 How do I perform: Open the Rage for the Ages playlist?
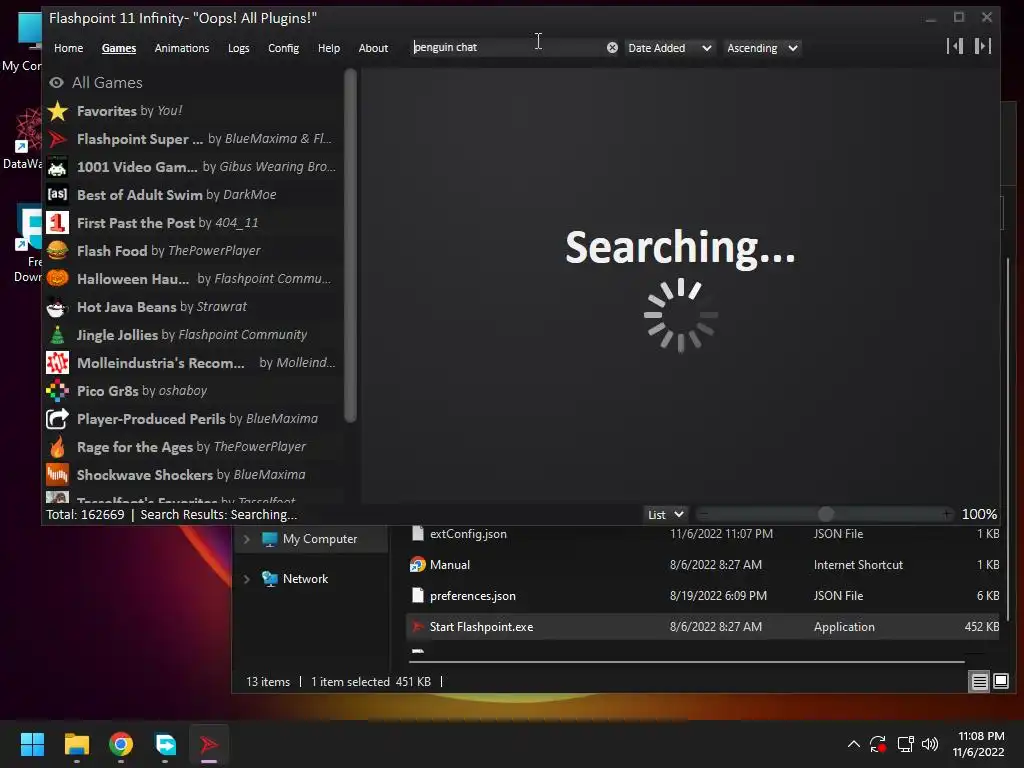click(x=193, y=447)
